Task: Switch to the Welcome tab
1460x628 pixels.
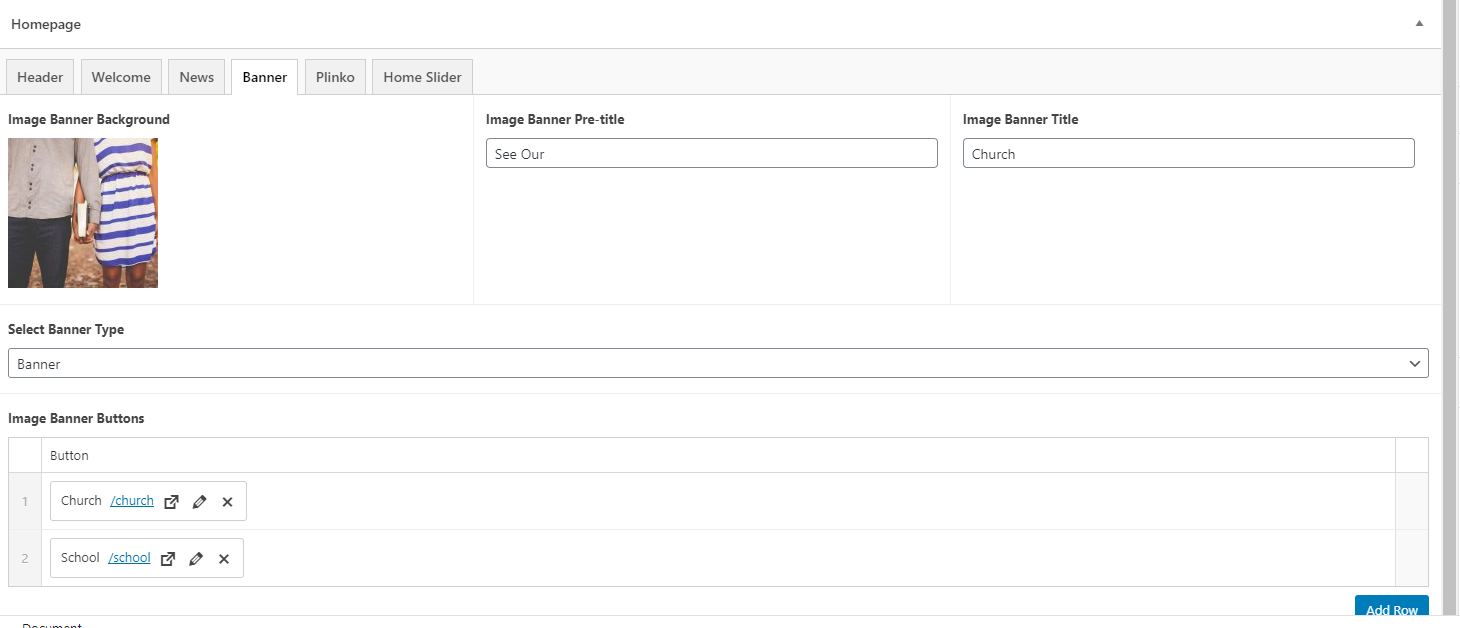Action: [x=121, y=77]
